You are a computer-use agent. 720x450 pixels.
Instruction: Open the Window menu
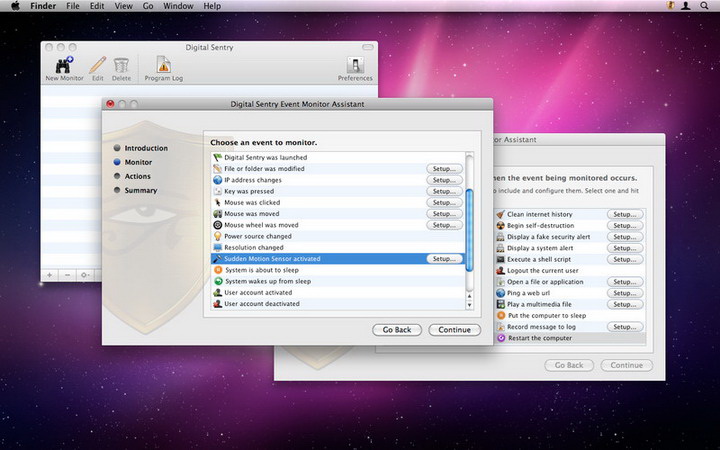(x=178, y=6)
